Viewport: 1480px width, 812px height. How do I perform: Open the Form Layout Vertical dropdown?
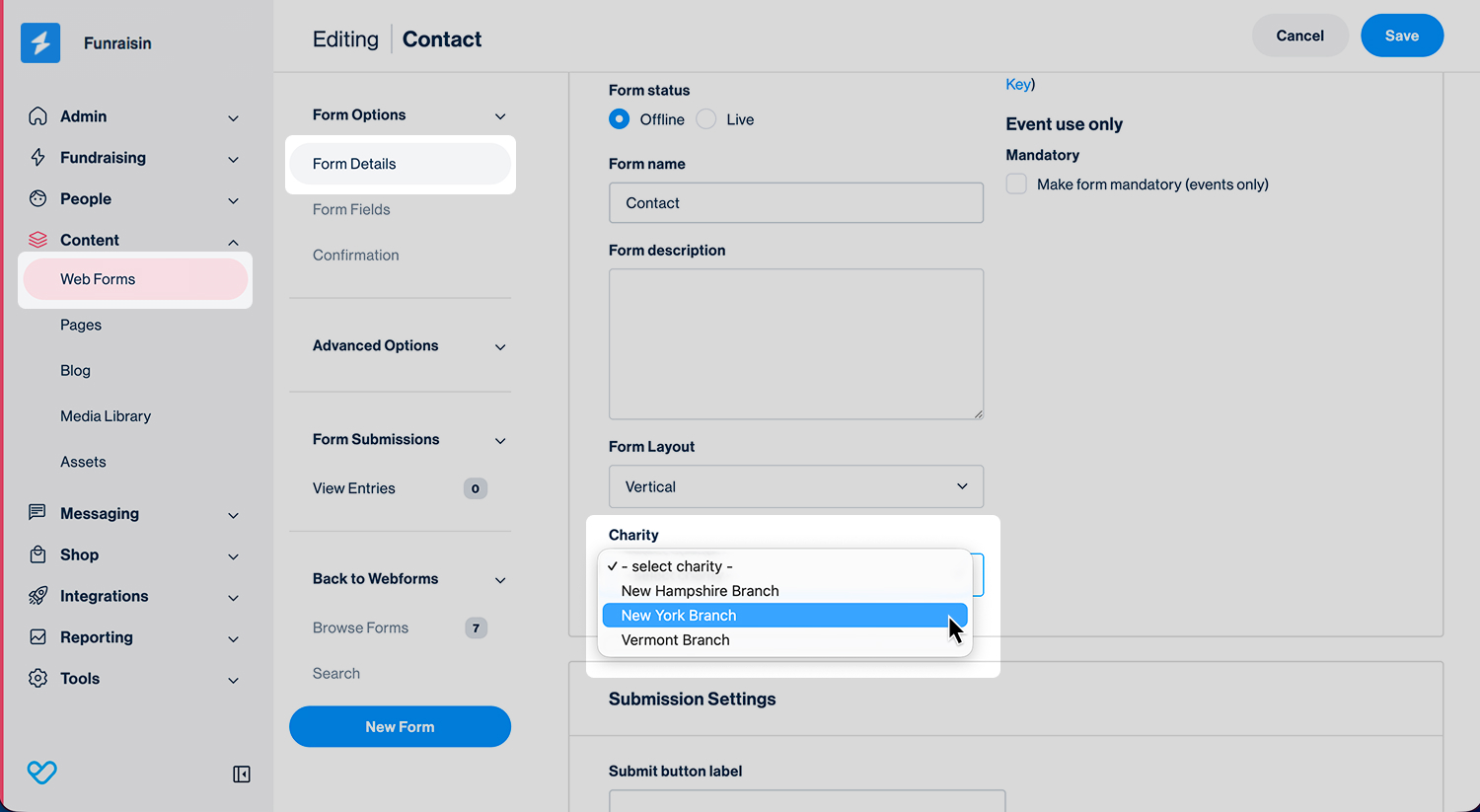coord(796,486)
